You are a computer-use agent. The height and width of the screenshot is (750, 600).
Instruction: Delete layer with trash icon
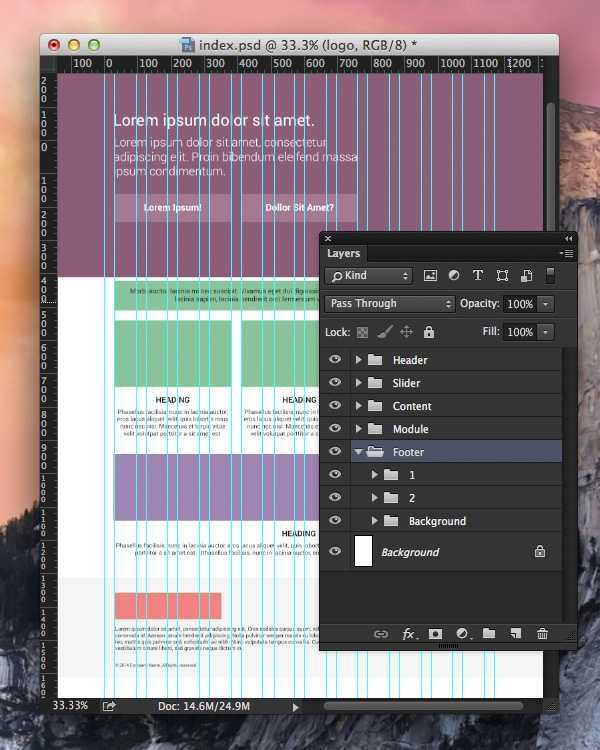(x=542, y=634)
